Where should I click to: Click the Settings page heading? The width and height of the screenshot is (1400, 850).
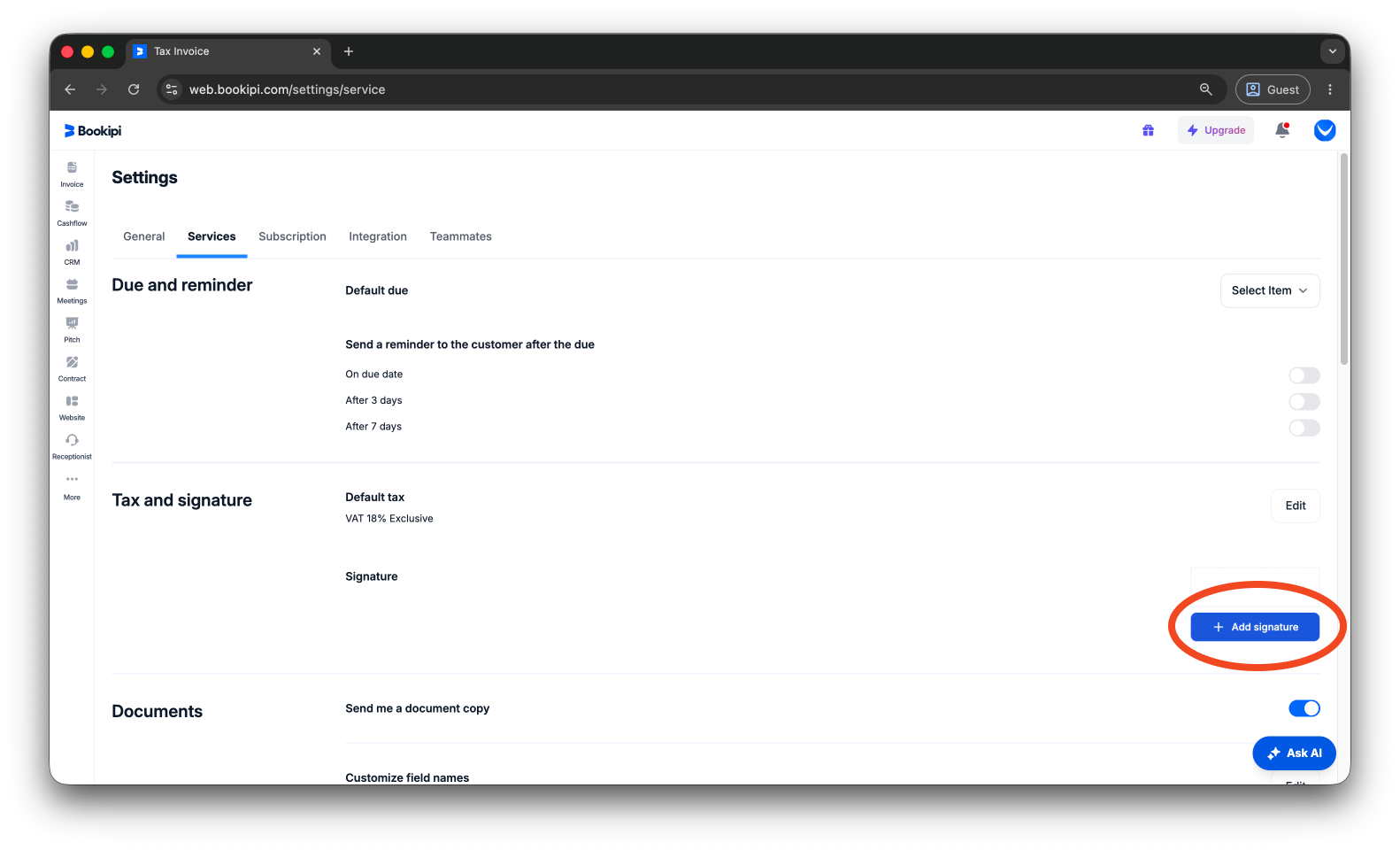[144, 177]
